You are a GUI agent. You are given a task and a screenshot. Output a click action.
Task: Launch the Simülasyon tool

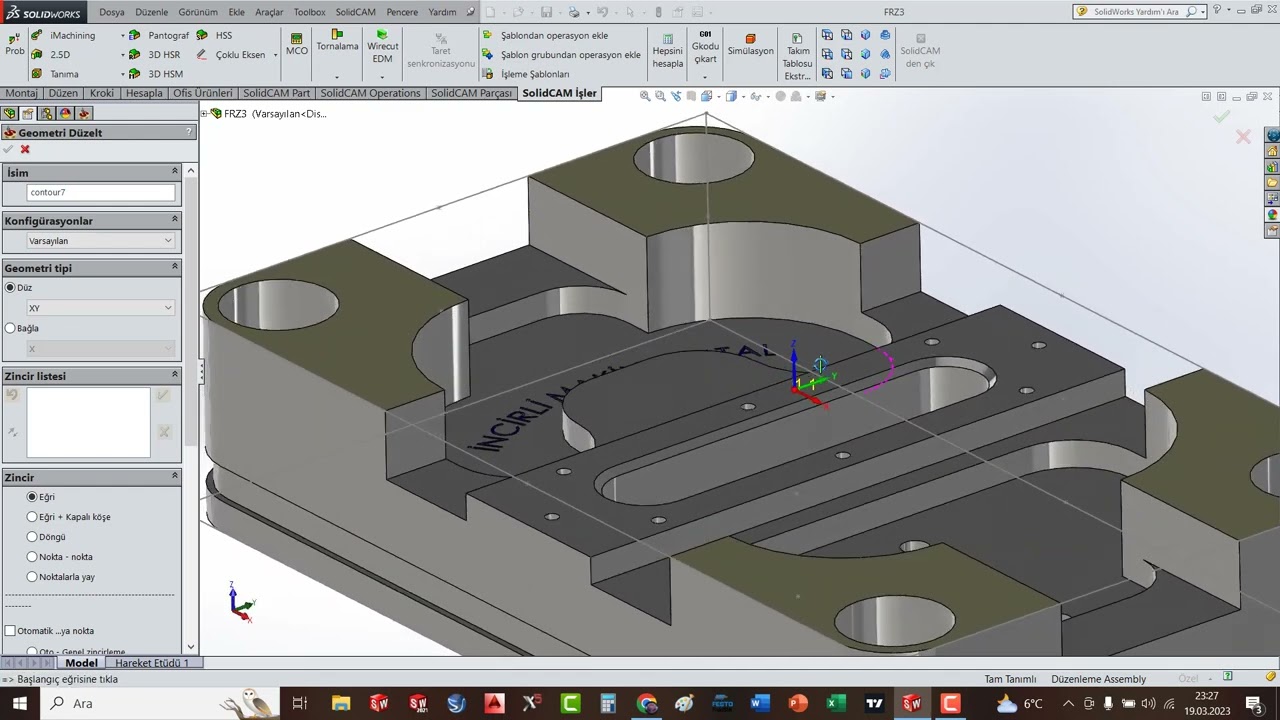pyautogui.click(x=750, y=44)
